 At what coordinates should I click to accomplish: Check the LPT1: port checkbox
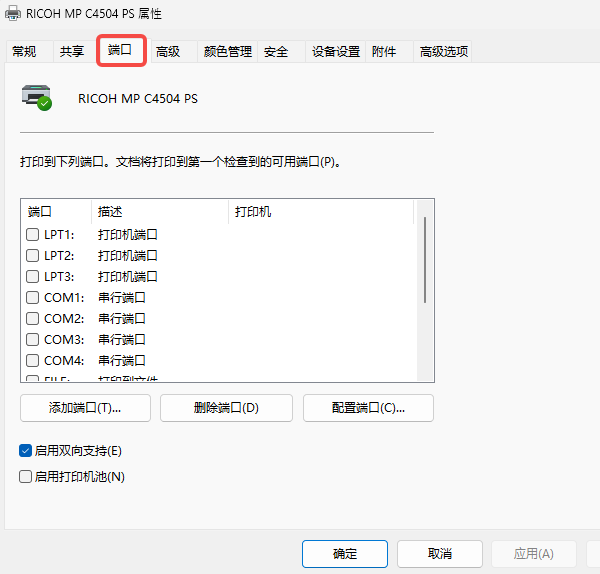[x=33, y=235]
